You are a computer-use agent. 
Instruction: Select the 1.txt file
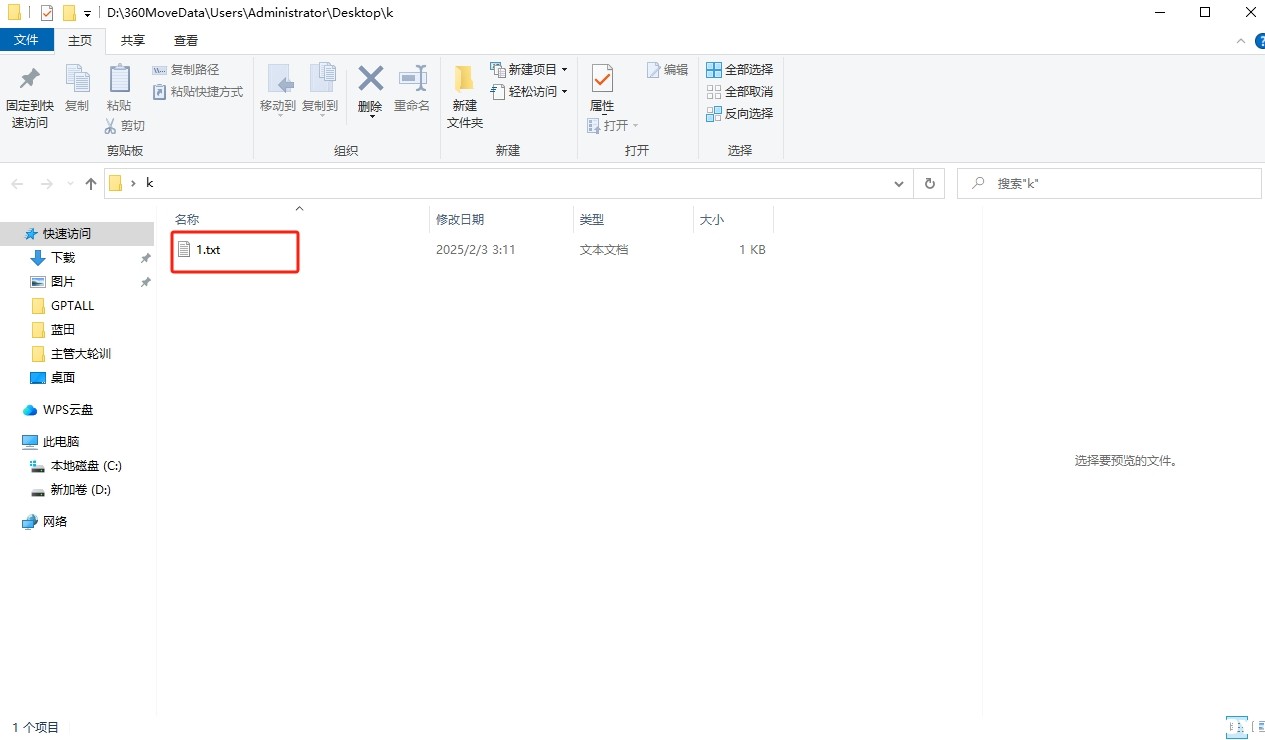pyautogui.click(x=208, y=250)
